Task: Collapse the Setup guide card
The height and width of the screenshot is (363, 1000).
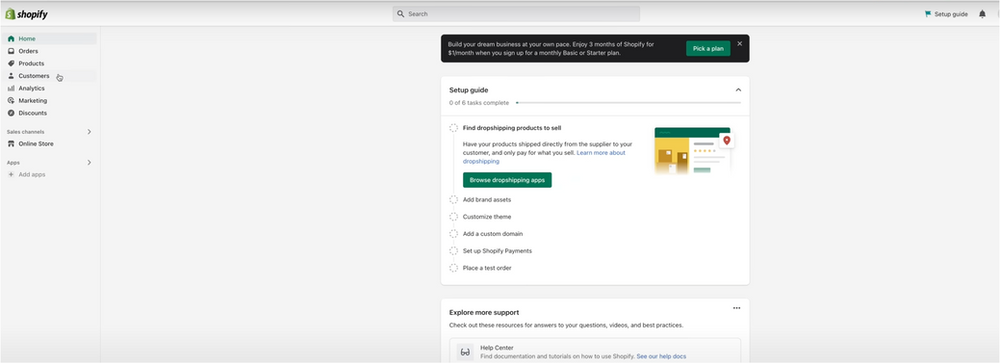Action: (x=739, y=90)
